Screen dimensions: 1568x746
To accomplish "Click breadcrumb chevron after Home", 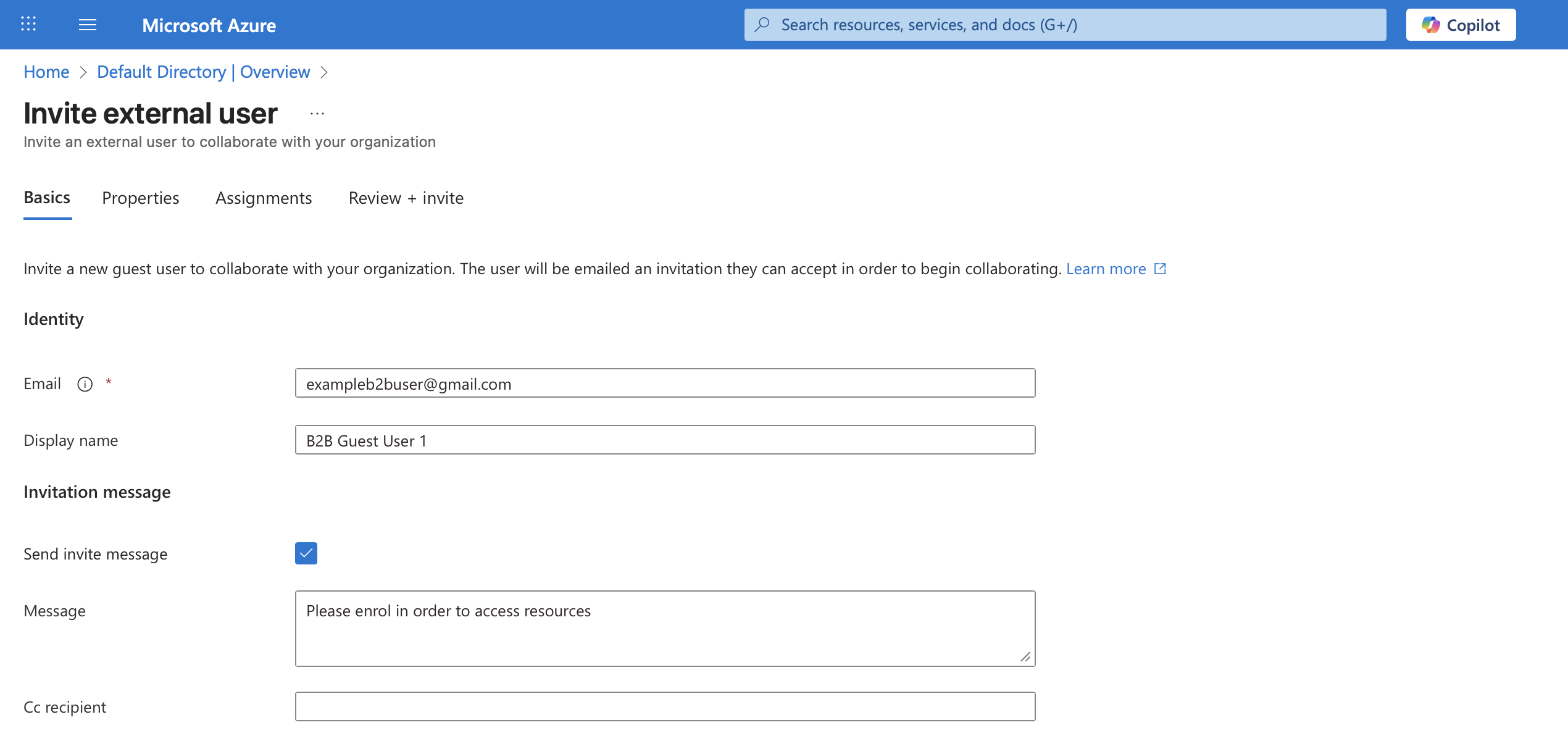I will (83, 72).
